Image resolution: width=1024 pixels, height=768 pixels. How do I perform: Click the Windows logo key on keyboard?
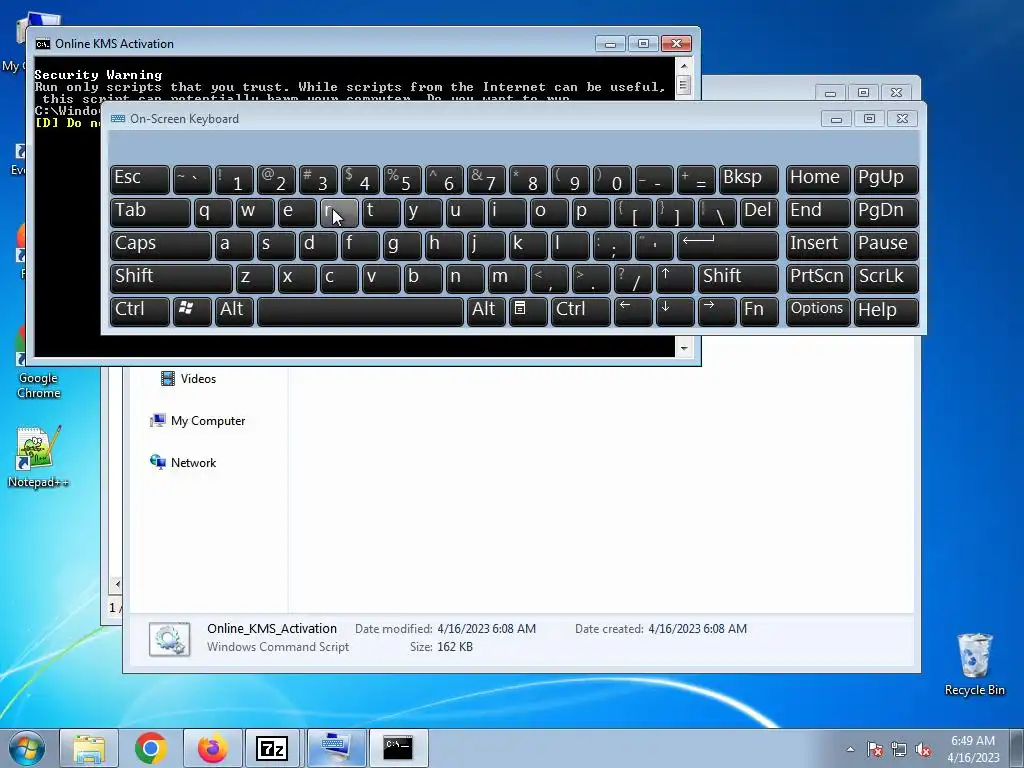tap(192, 311)
